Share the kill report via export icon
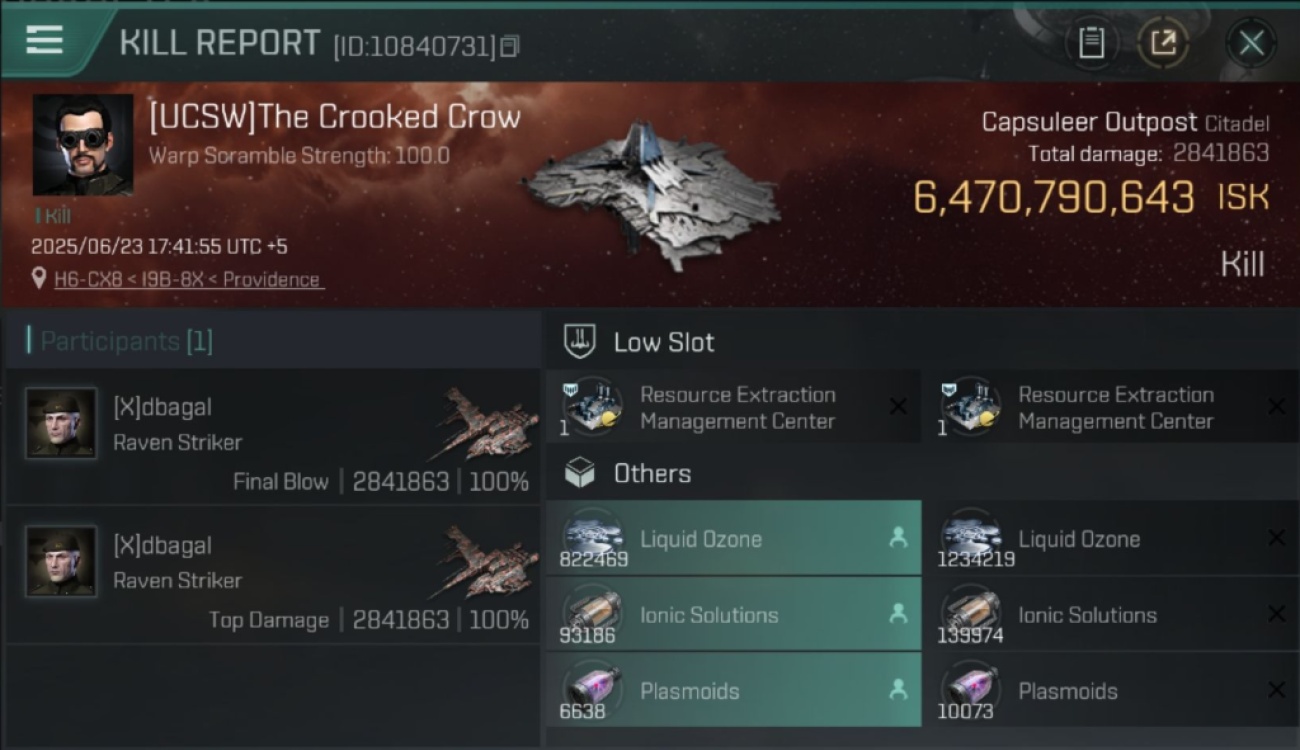1300x750 pixels. point(1163,43)
